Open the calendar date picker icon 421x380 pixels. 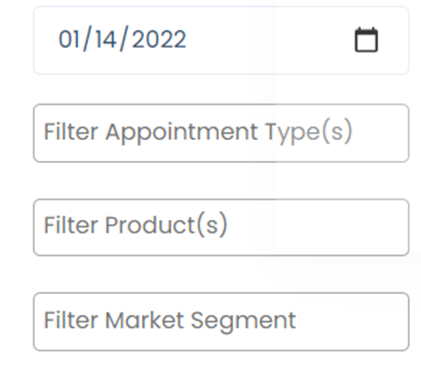[366, 40]
